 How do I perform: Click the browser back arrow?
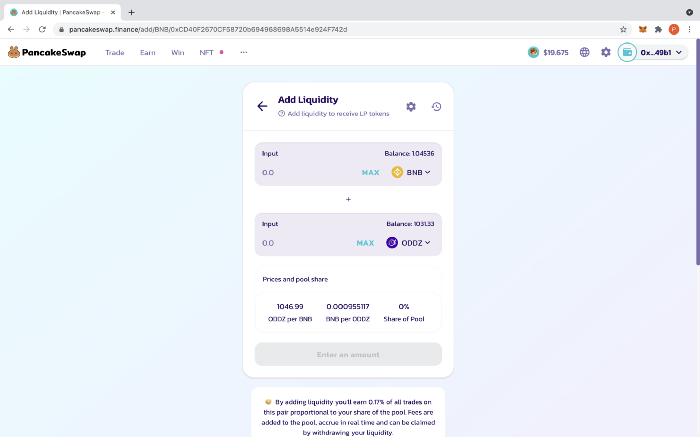(x=11, y=29)
